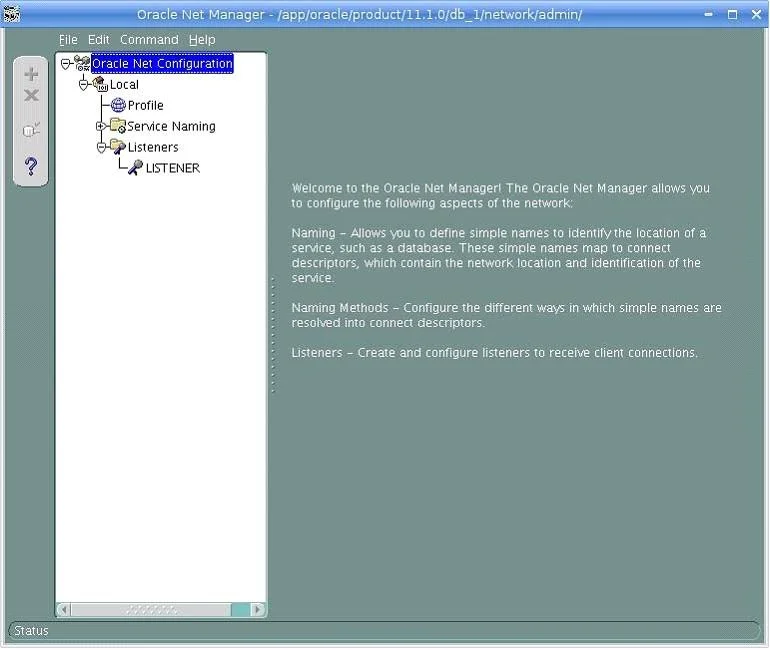This screenshot has width=770, height=650.
Task: Expand the Service Naming node
Action: click(101, 126)
